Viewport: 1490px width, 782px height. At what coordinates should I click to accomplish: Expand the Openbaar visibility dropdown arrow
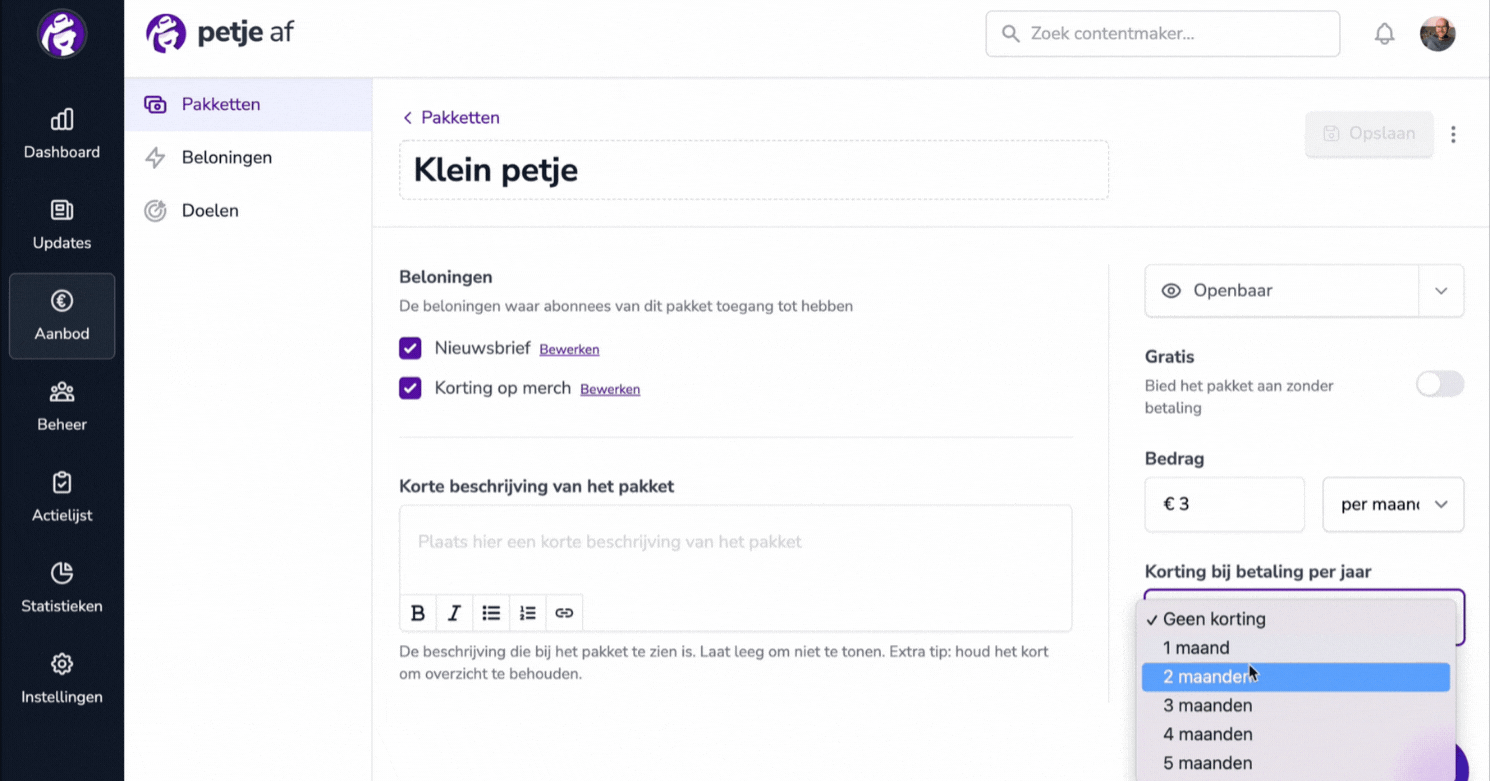[x=1441, y=291]
